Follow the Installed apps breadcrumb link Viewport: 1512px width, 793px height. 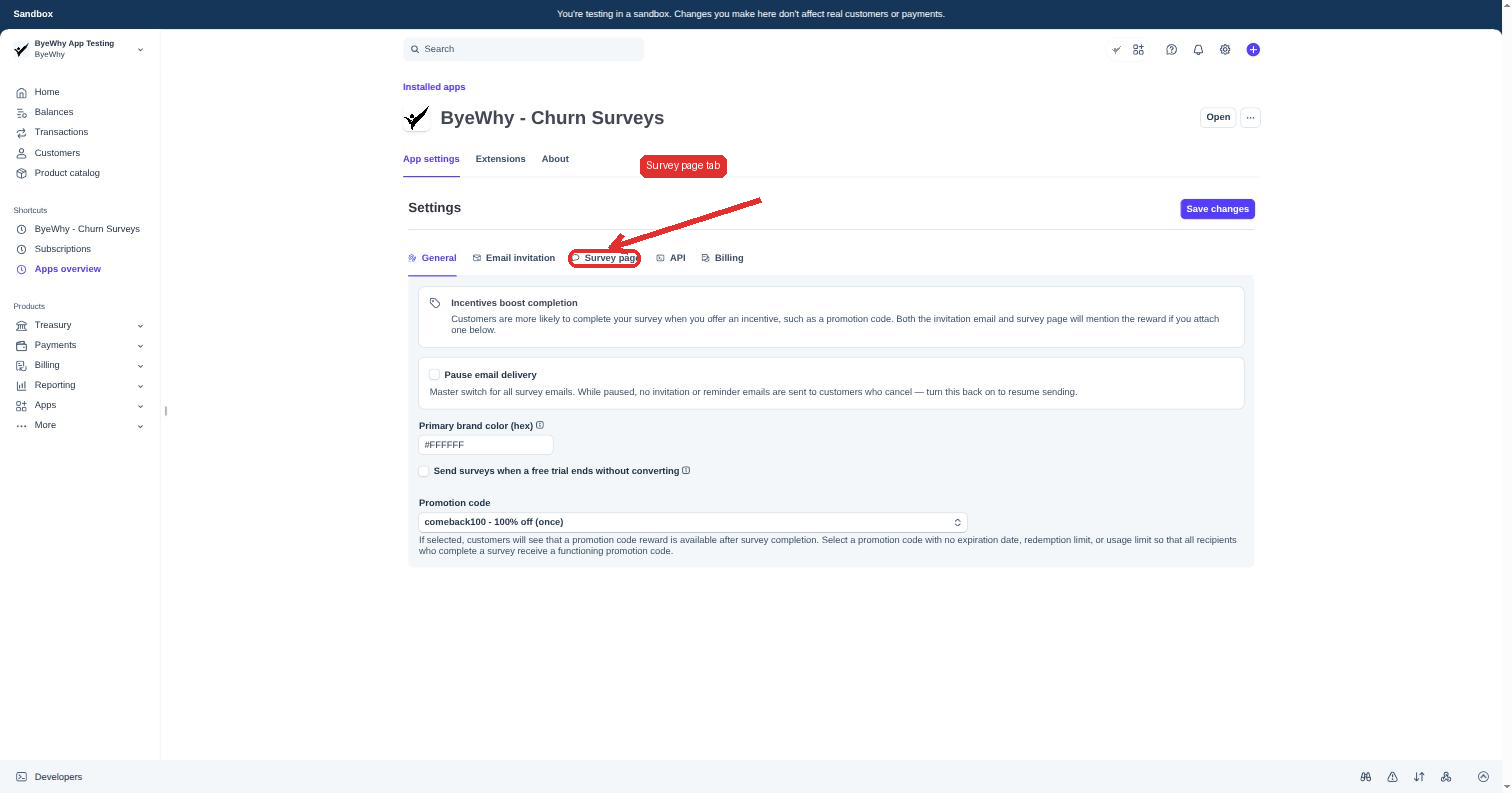(434, 87)
